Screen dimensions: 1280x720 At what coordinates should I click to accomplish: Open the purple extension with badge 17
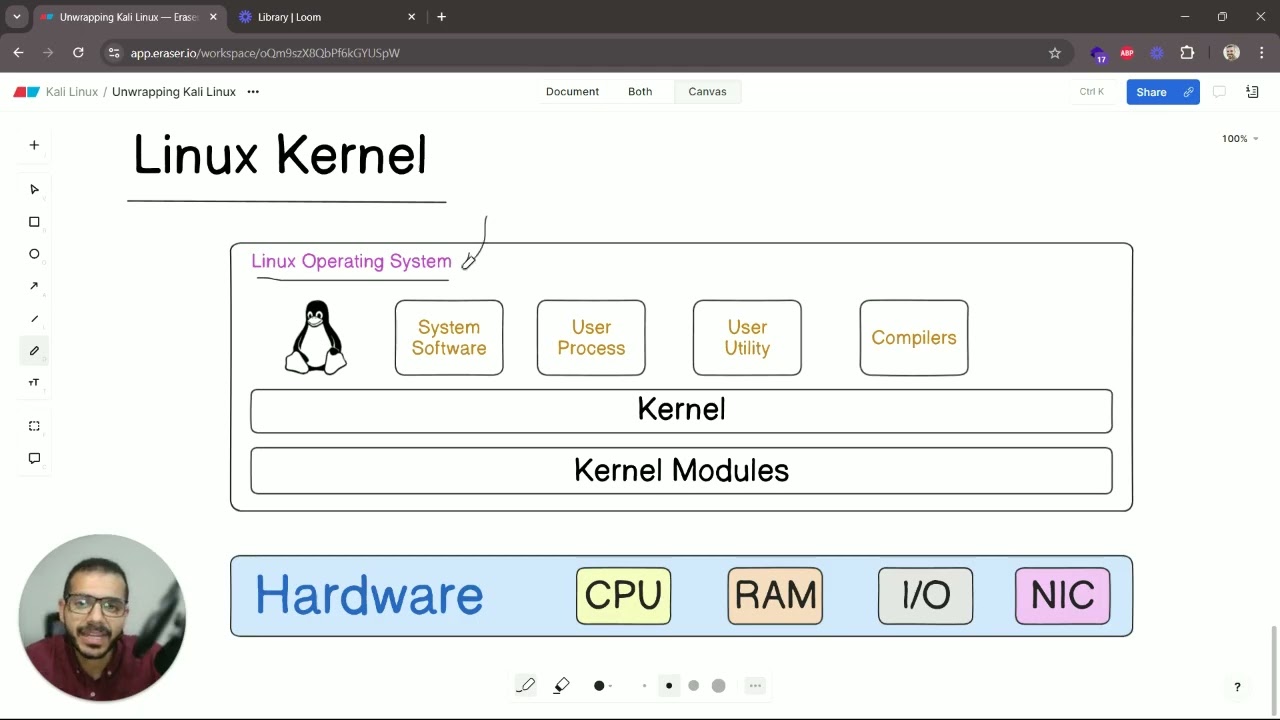coord(1098,54)
